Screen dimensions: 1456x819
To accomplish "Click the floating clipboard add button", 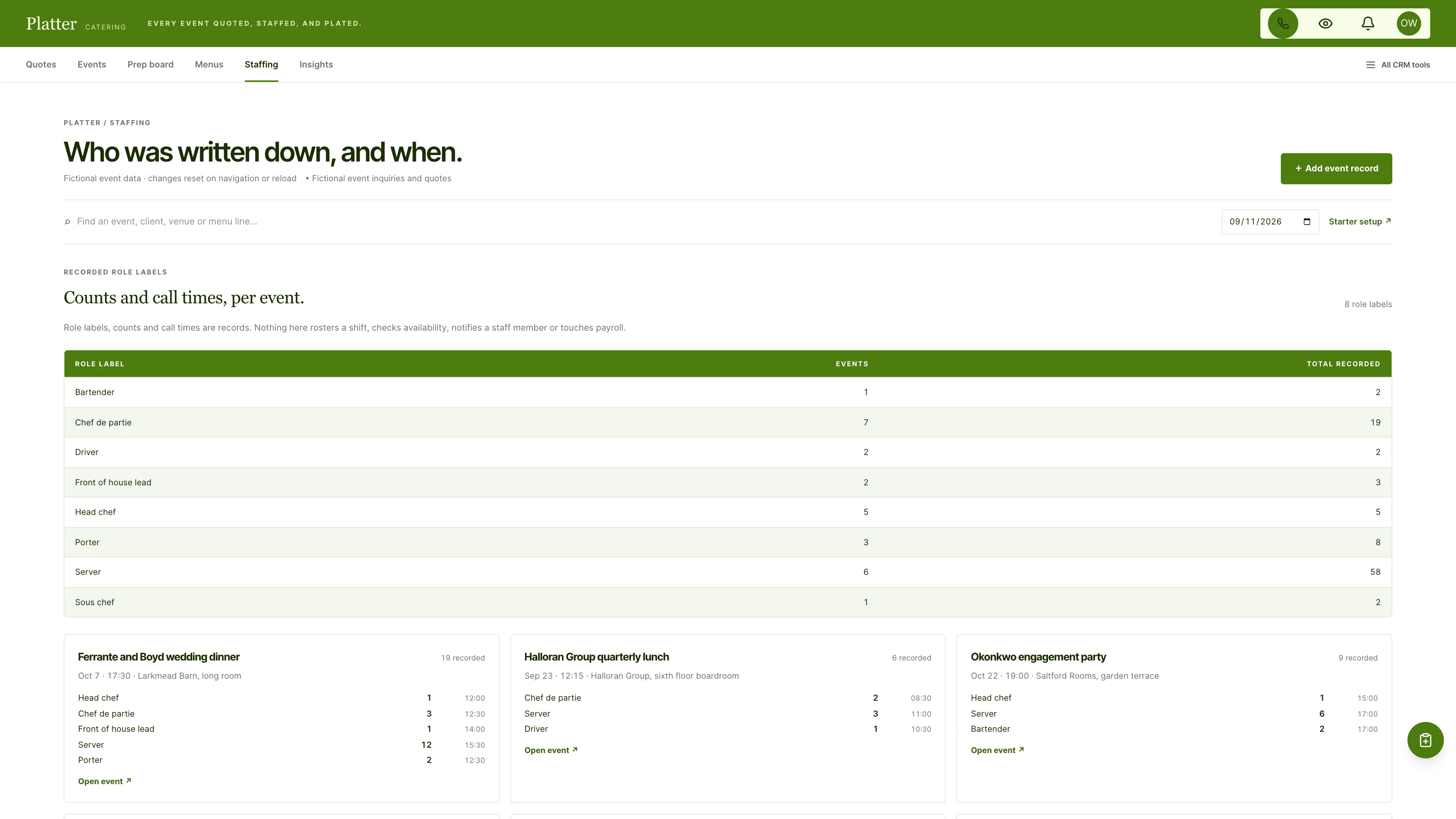I will (1425, 740).
